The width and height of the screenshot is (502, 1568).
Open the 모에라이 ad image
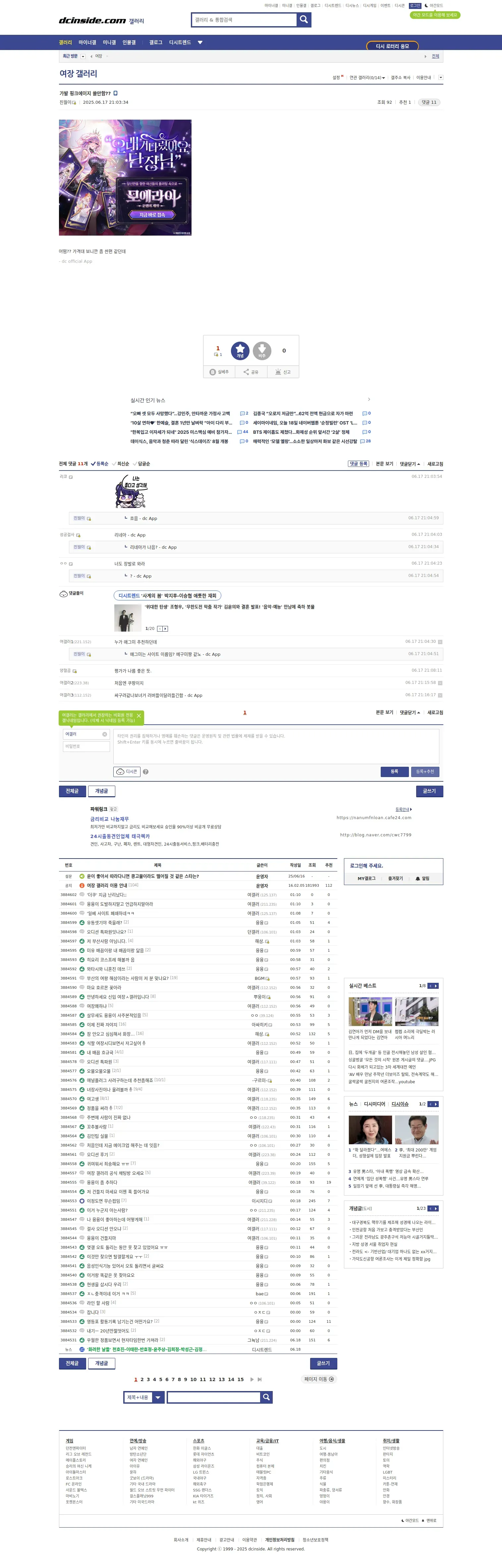coord(125,177)
